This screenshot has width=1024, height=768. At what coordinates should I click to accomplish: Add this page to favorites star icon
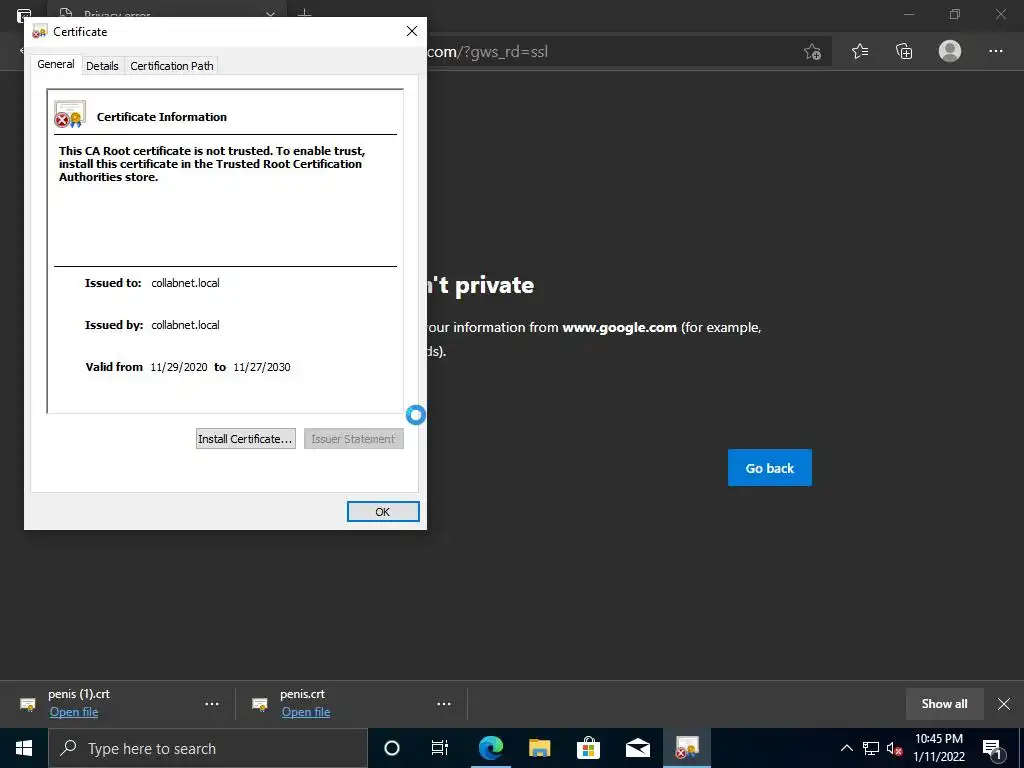(812, 52)
